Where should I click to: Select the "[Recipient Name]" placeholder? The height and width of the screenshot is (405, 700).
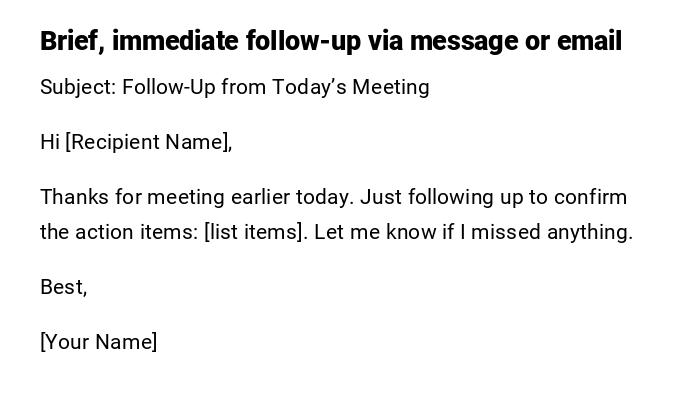click(149, 142)
